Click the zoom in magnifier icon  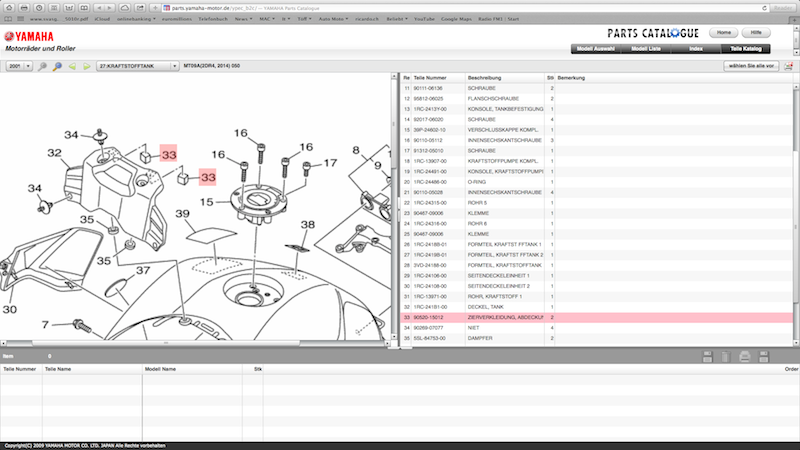point(57,66)
